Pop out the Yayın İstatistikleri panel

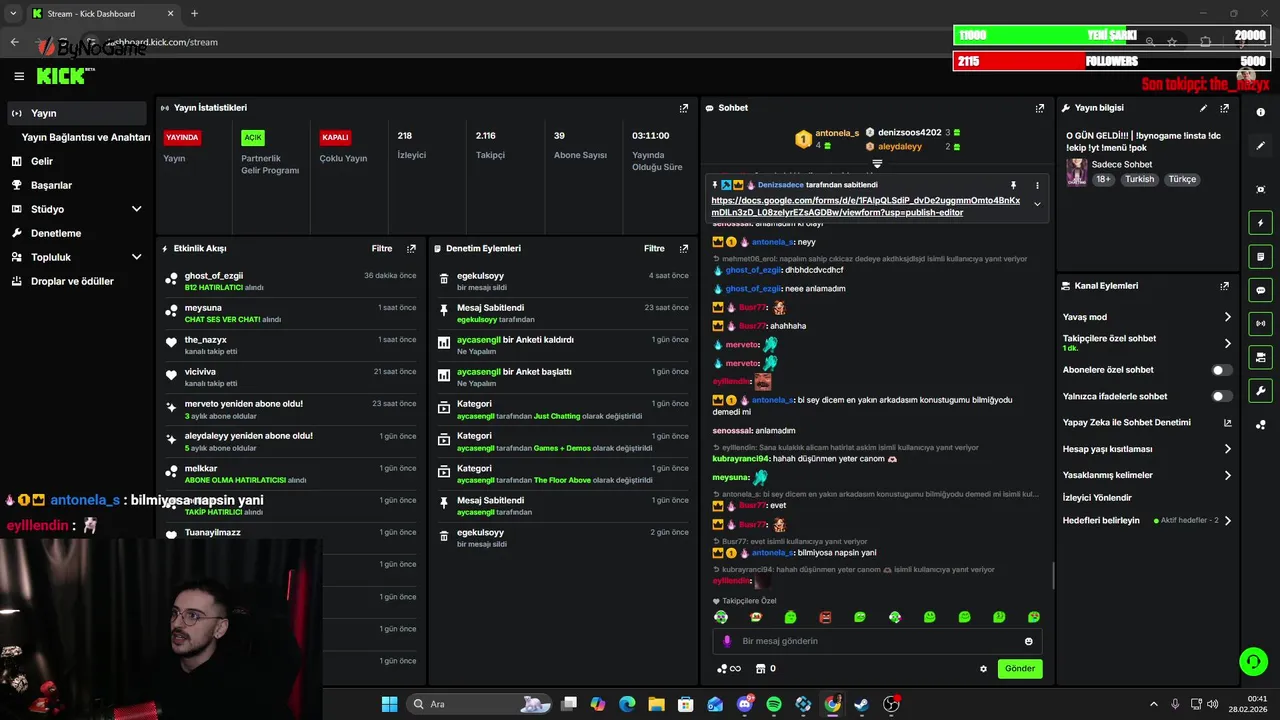click(684, 108)
